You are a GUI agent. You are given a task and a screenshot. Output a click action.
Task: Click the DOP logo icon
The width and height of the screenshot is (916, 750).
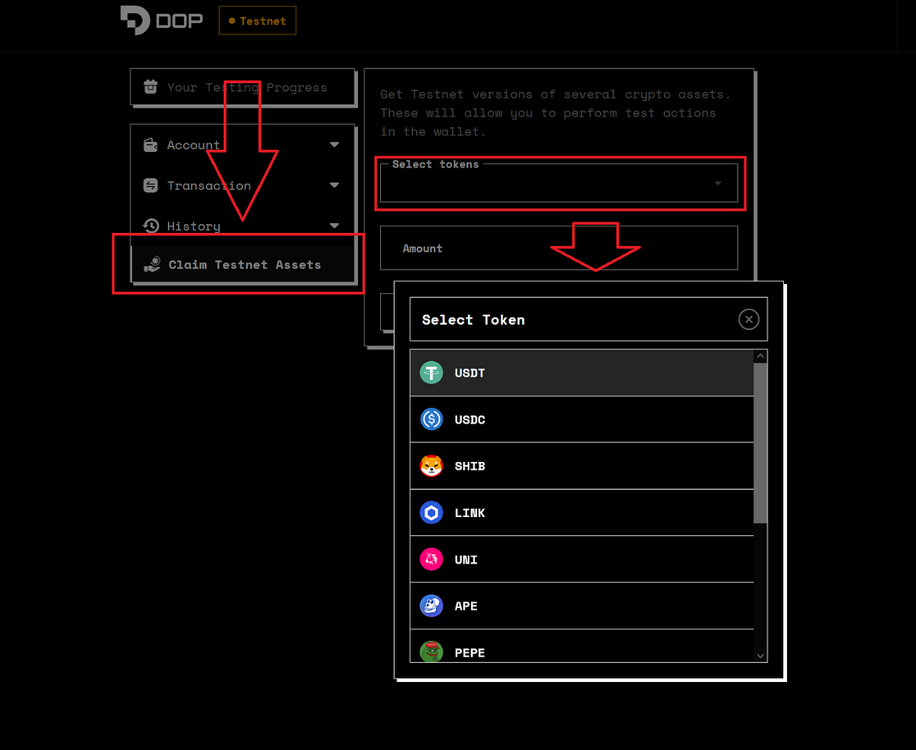(x=135, y=20)
